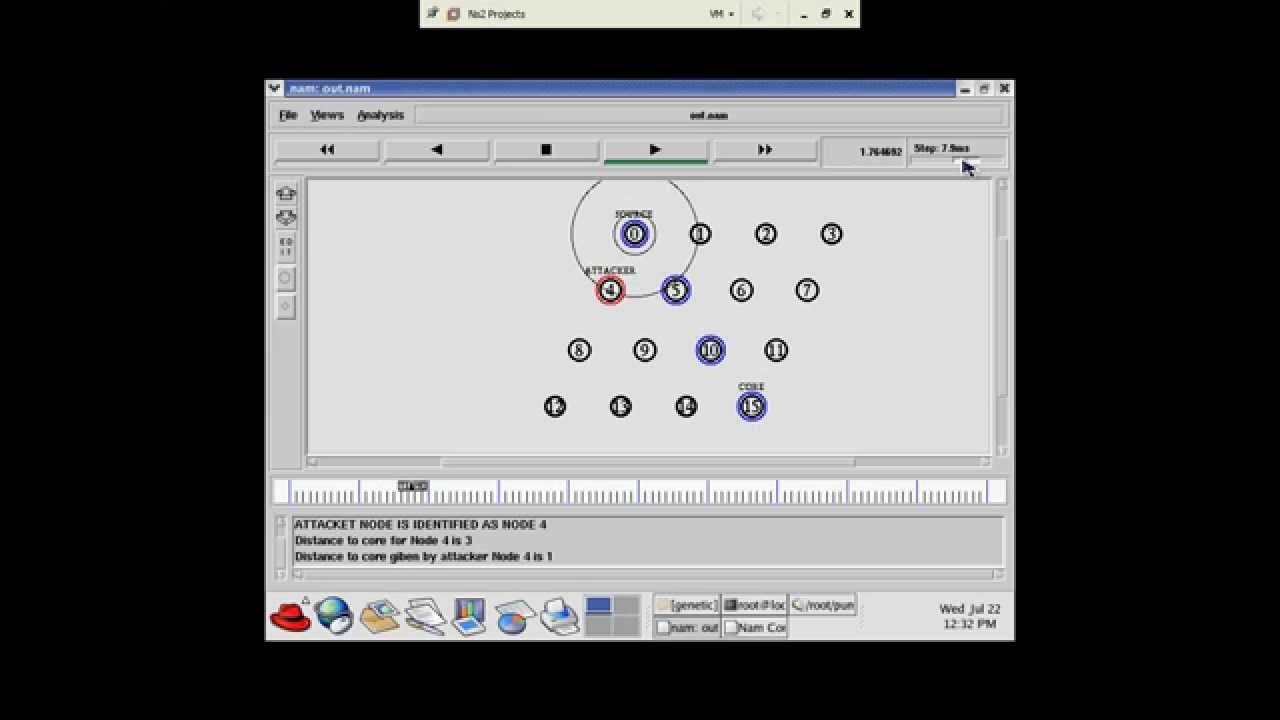Launch the web browser globe icon
The height and width of the screenshot is (720, 1280).
(x=334, y=616)
